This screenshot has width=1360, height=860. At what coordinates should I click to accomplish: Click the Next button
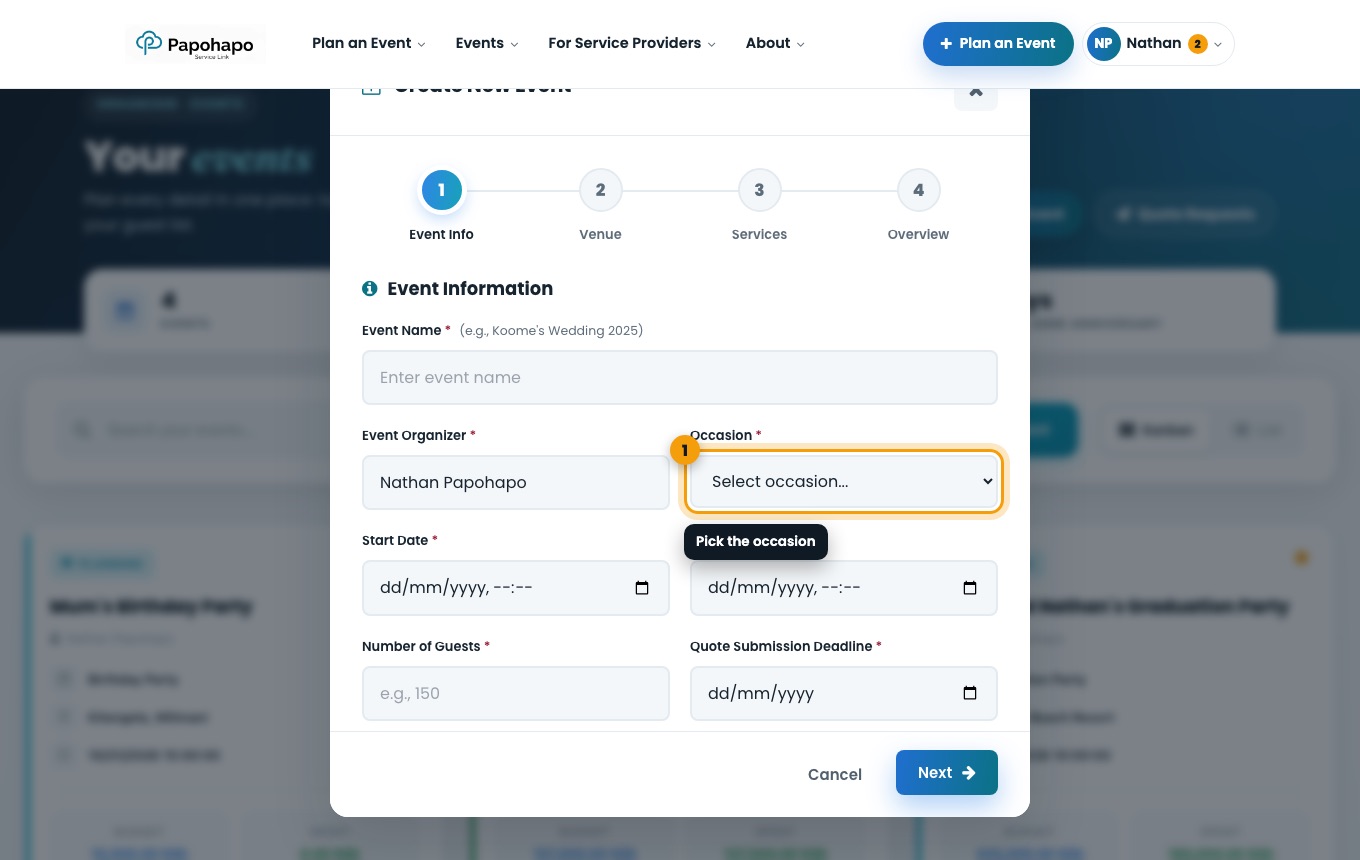[x=947, y=773]
